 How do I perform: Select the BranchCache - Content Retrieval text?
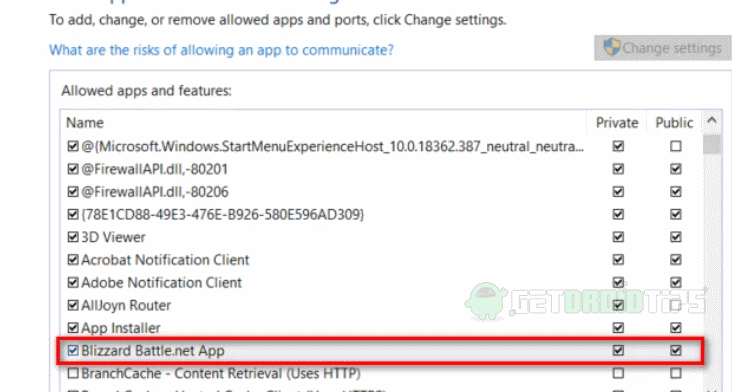[221, 373]
